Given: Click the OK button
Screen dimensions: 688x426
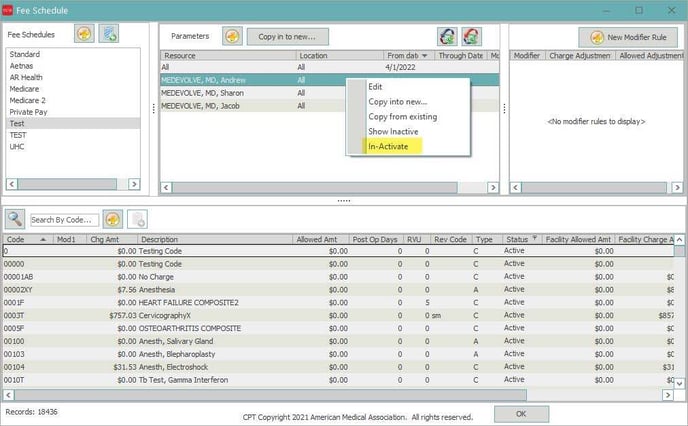Looking at the screenshot, I should coord(522,412).
